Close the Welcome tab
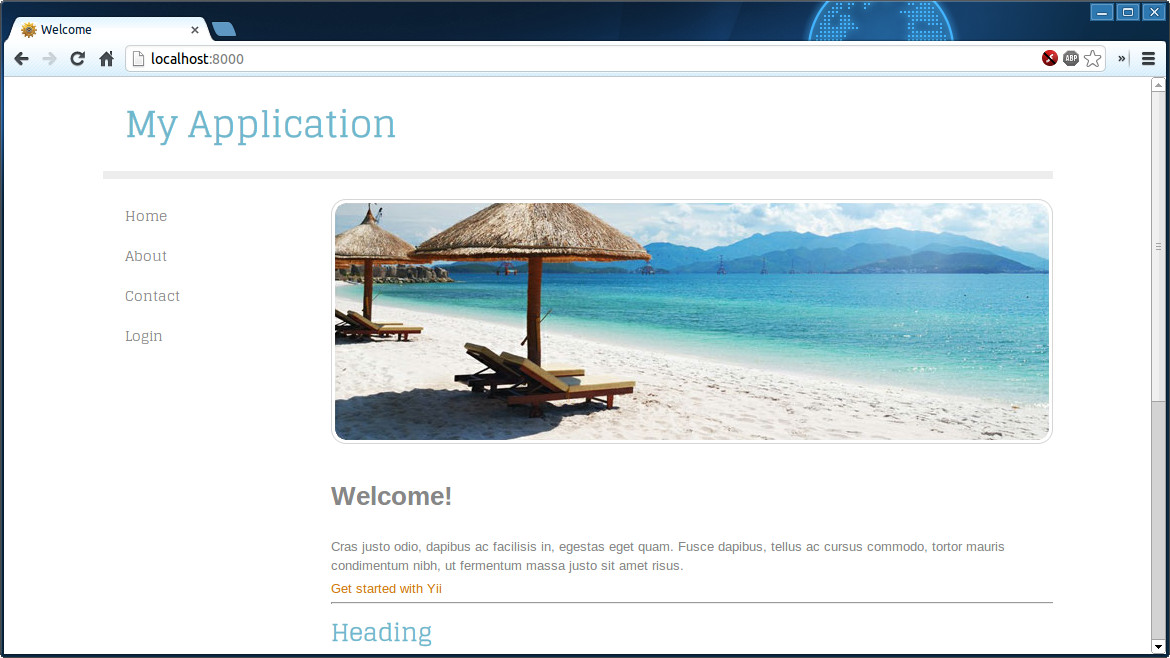 click(x=195, y=30)
